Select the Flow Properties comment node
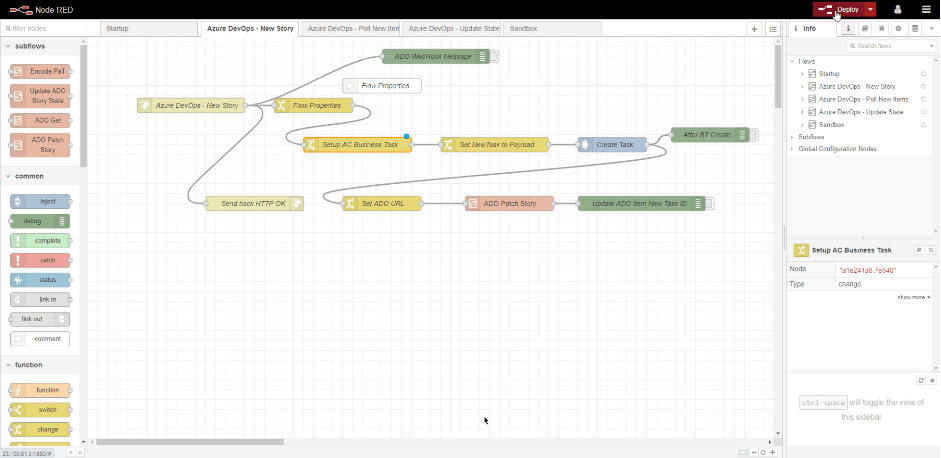The width and height of the screenshot is (941, 458). pos(382,86)
